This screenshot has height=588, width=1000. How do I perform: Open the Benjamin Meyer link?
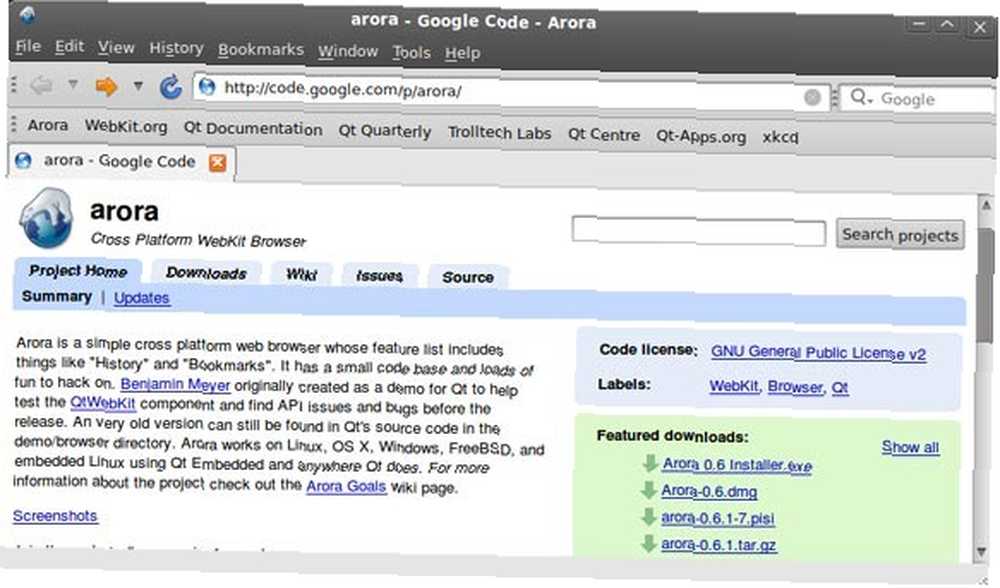175,385
